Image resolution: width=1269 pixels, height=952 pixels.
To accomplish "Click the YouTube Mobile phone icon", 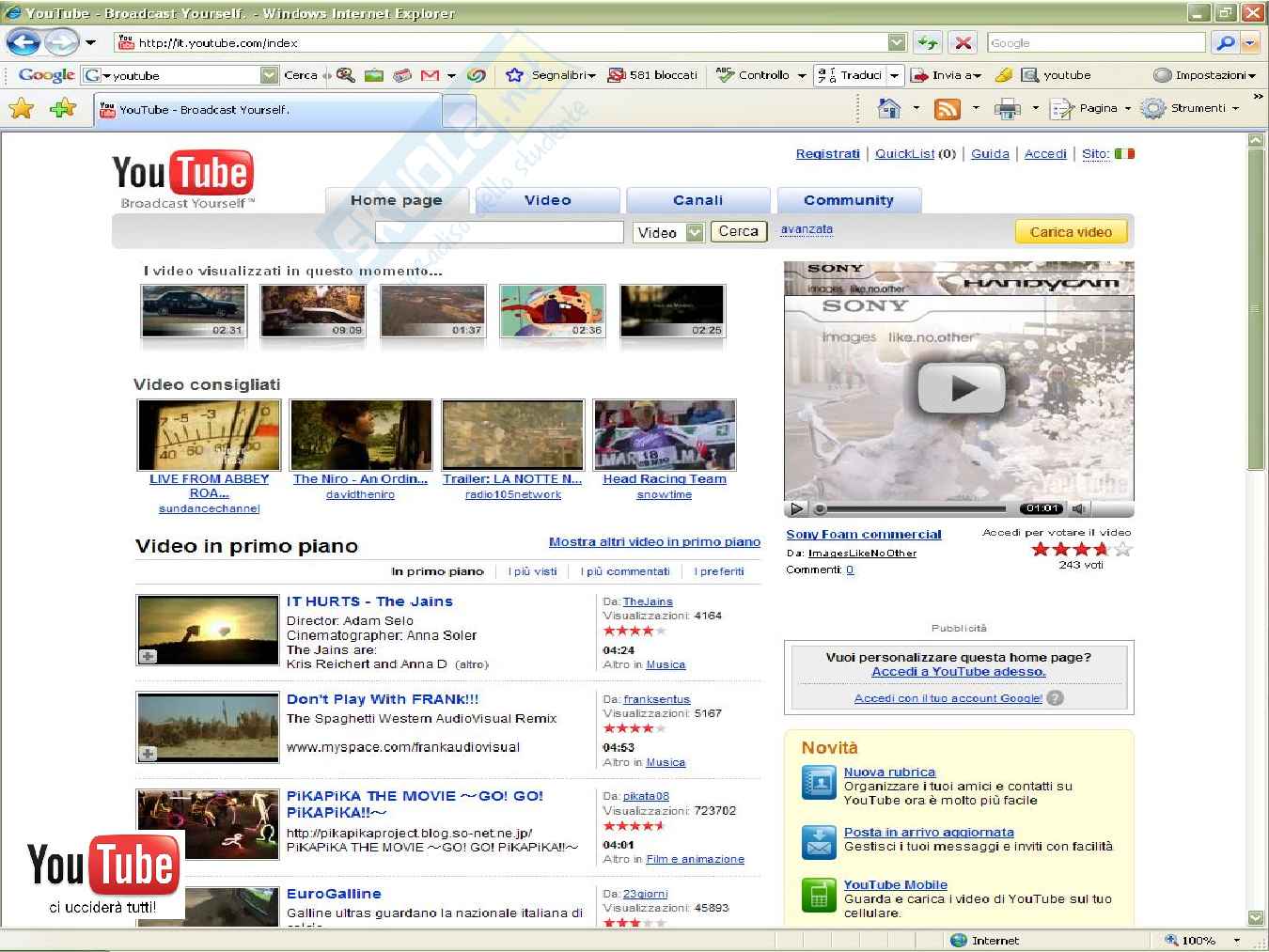I will [818, 896].
